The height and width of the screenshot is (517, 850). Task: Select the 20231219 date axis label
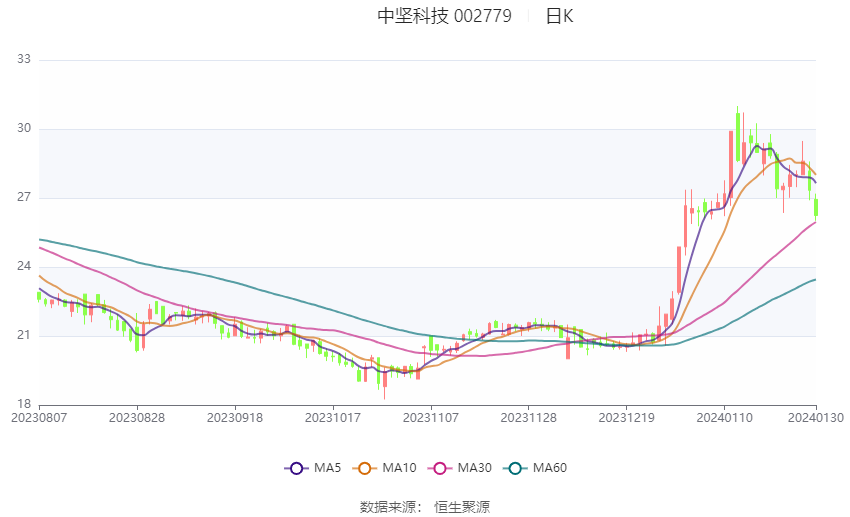pyautogui.click(x=627, y=418)
